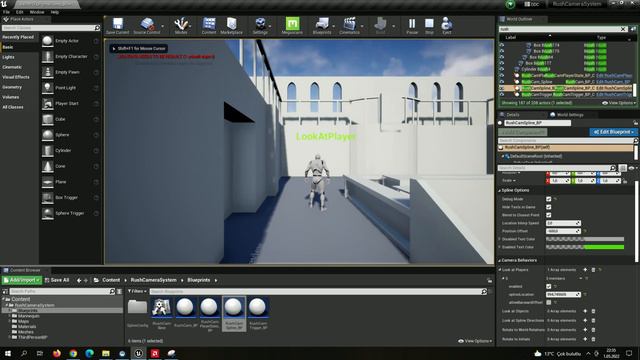The height and width of the screenshot is (360, 640).
Task: Click the Eject toolbar icon
Action: [447, 26]
